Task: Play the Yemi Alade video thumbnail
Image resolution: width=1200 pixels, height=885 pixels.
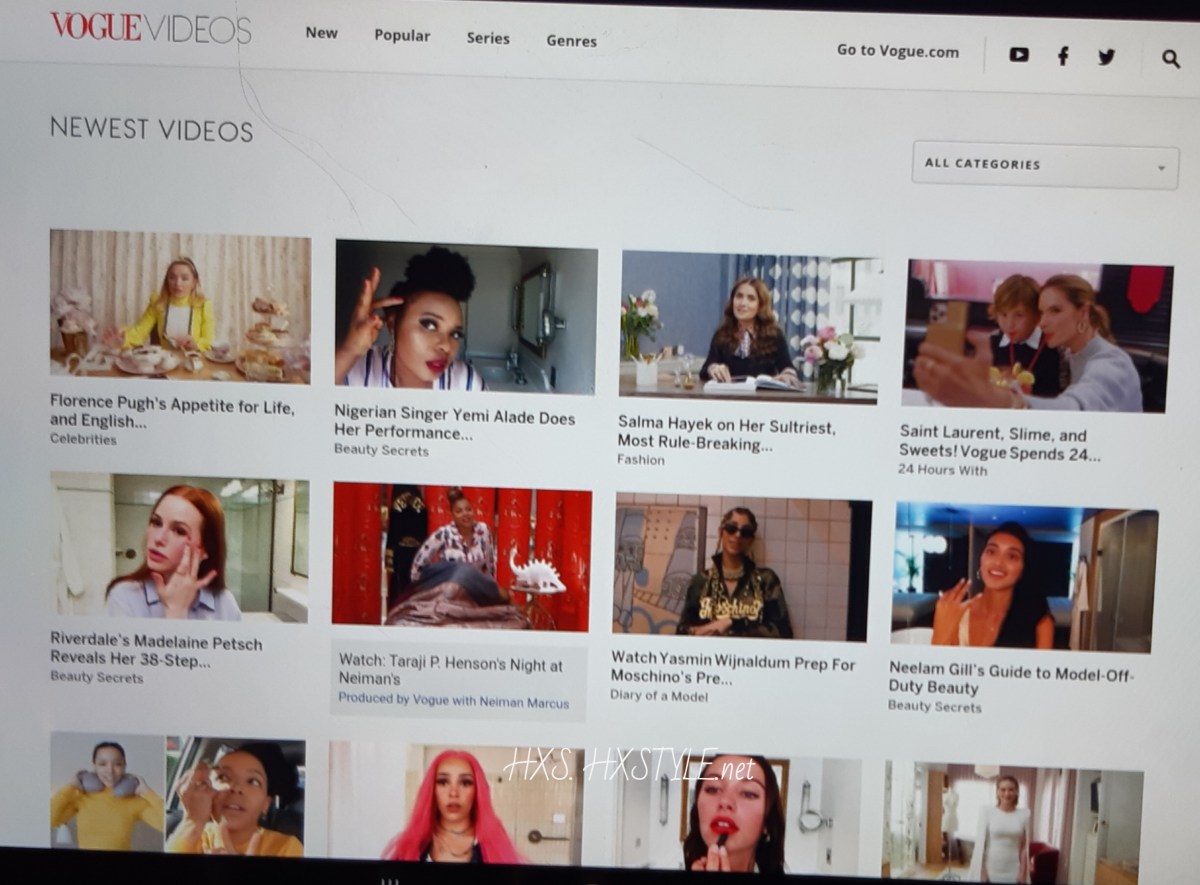Action: (465, 317)
